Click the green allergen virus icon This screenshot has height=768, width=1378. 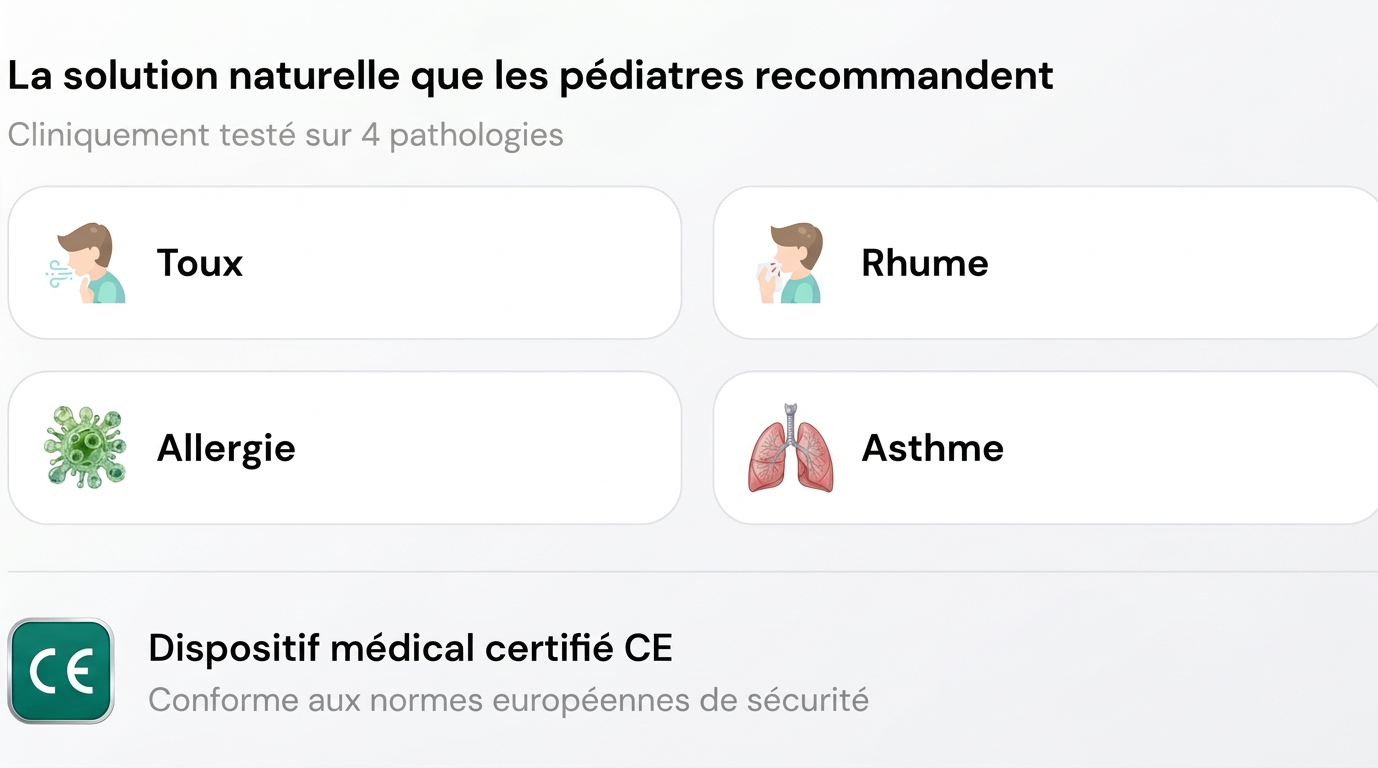click(x=85, y=447)
